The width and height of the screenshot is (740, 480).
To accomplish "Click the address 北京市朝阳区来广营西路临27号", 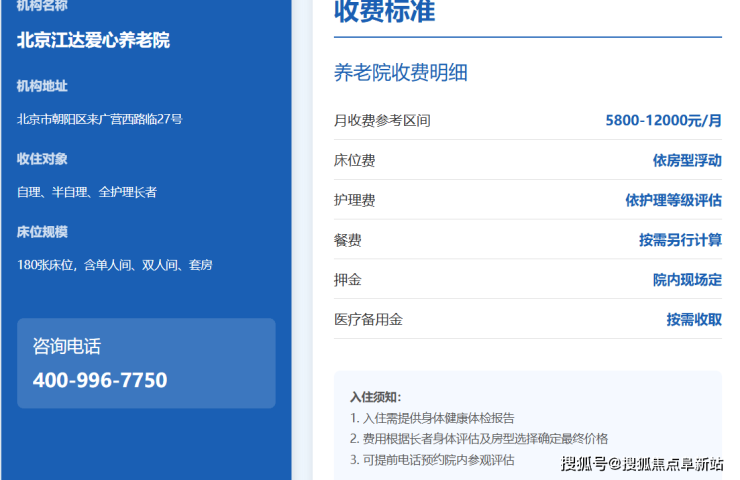I will (100, 119).
